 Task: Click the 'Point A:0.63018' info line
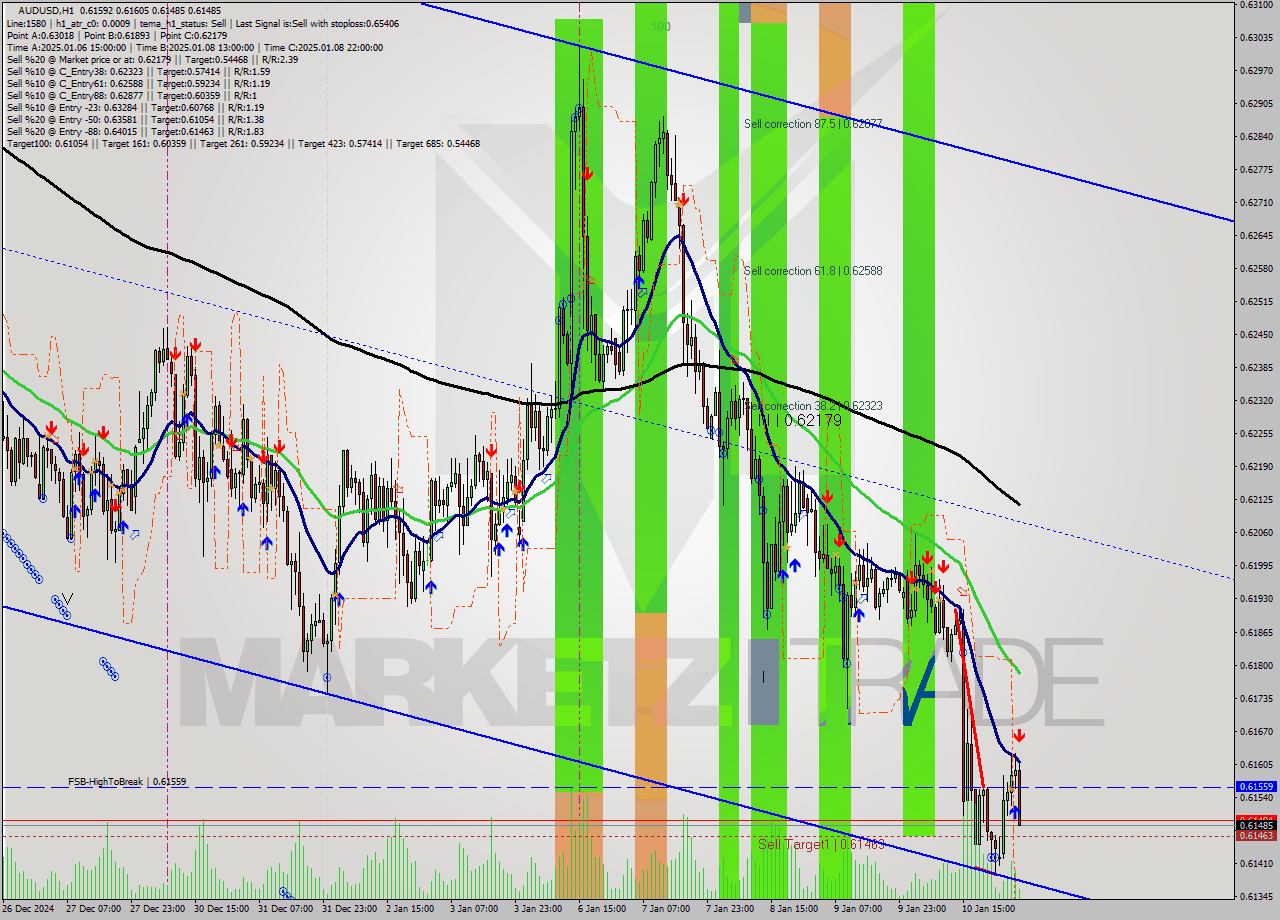click(x=117, y=35)
